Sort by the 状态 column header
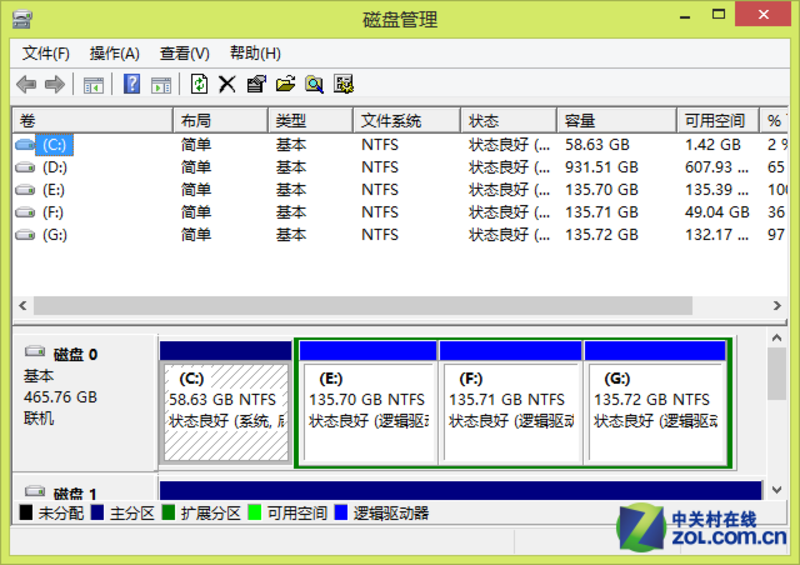This screenshot has width=800, height=565. [509, 121]
